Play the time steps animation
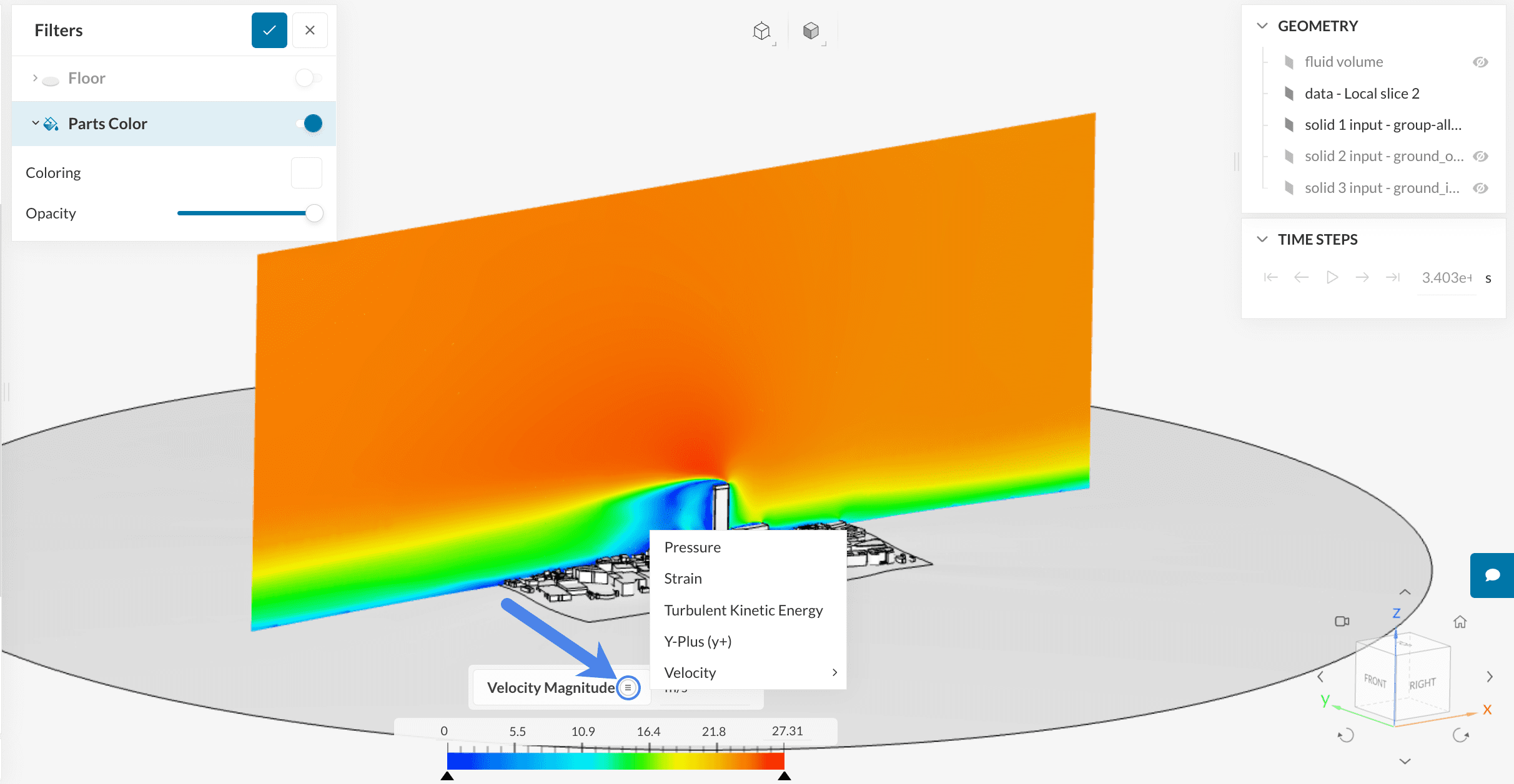Viewport: 1514px width, 784px height. pos(1332,277)
